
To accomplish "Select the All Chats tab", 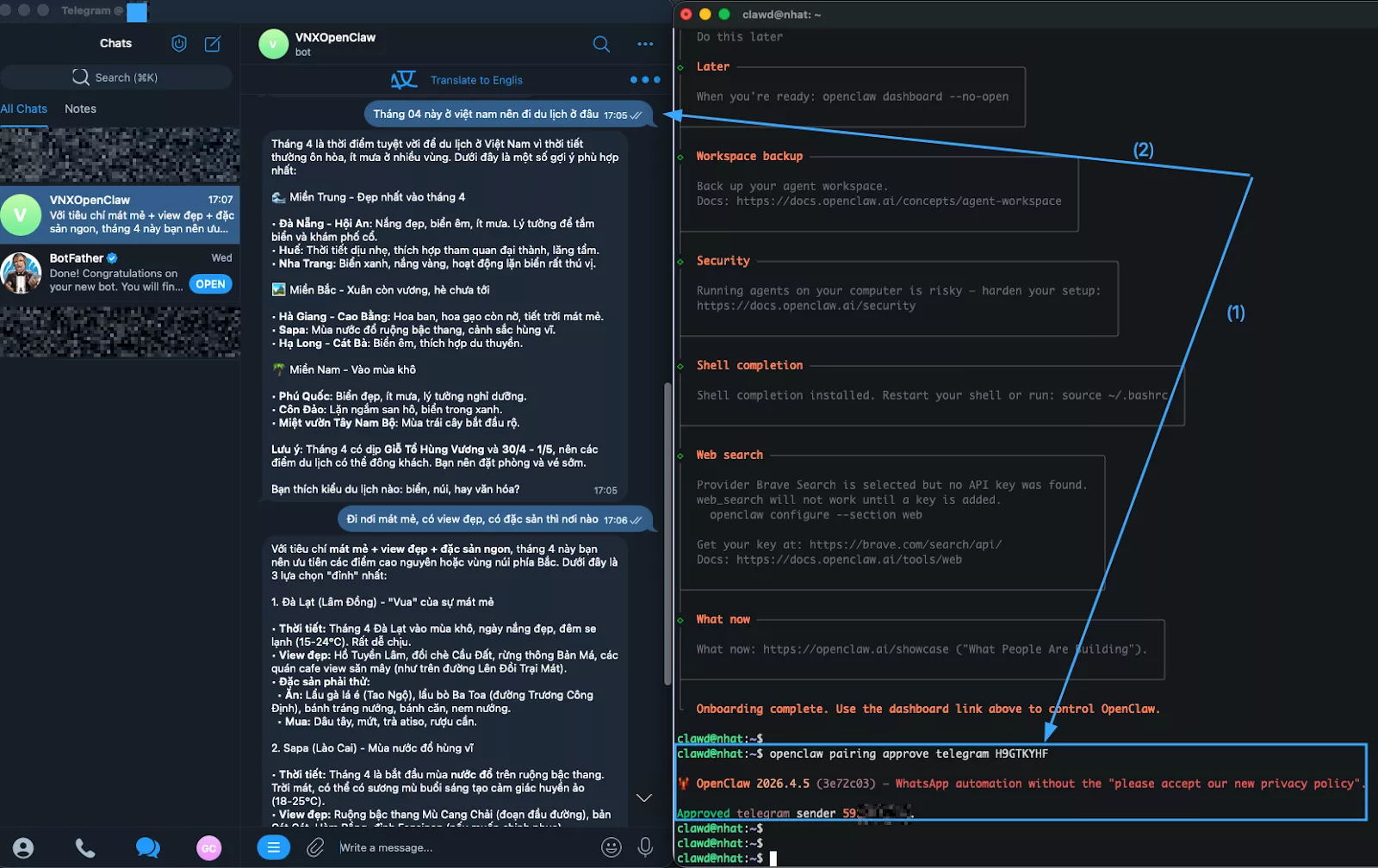I will (25, 108).
